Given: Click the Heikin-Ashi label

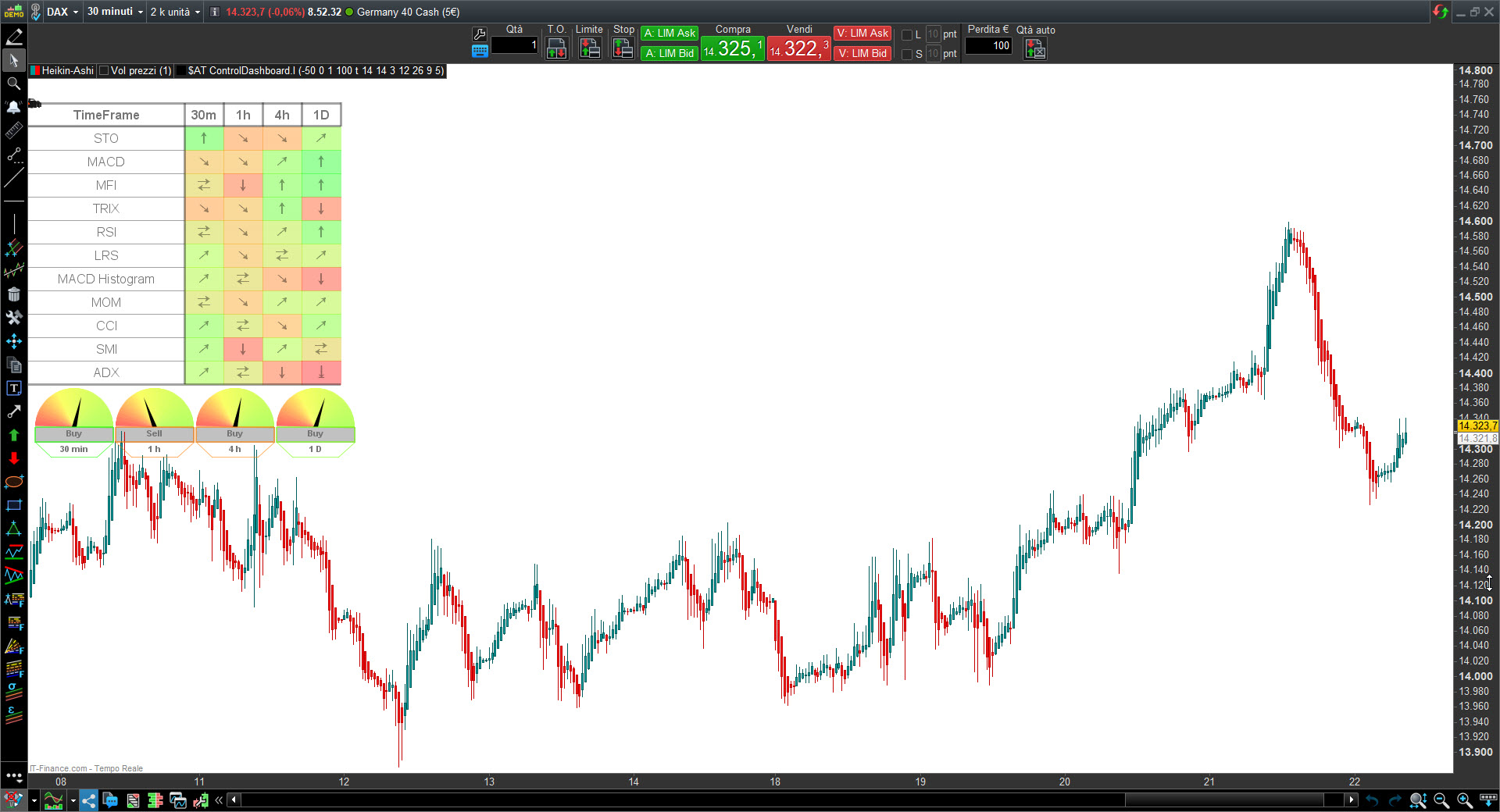Looking at the screenshot, I should (x=67, y=70).
